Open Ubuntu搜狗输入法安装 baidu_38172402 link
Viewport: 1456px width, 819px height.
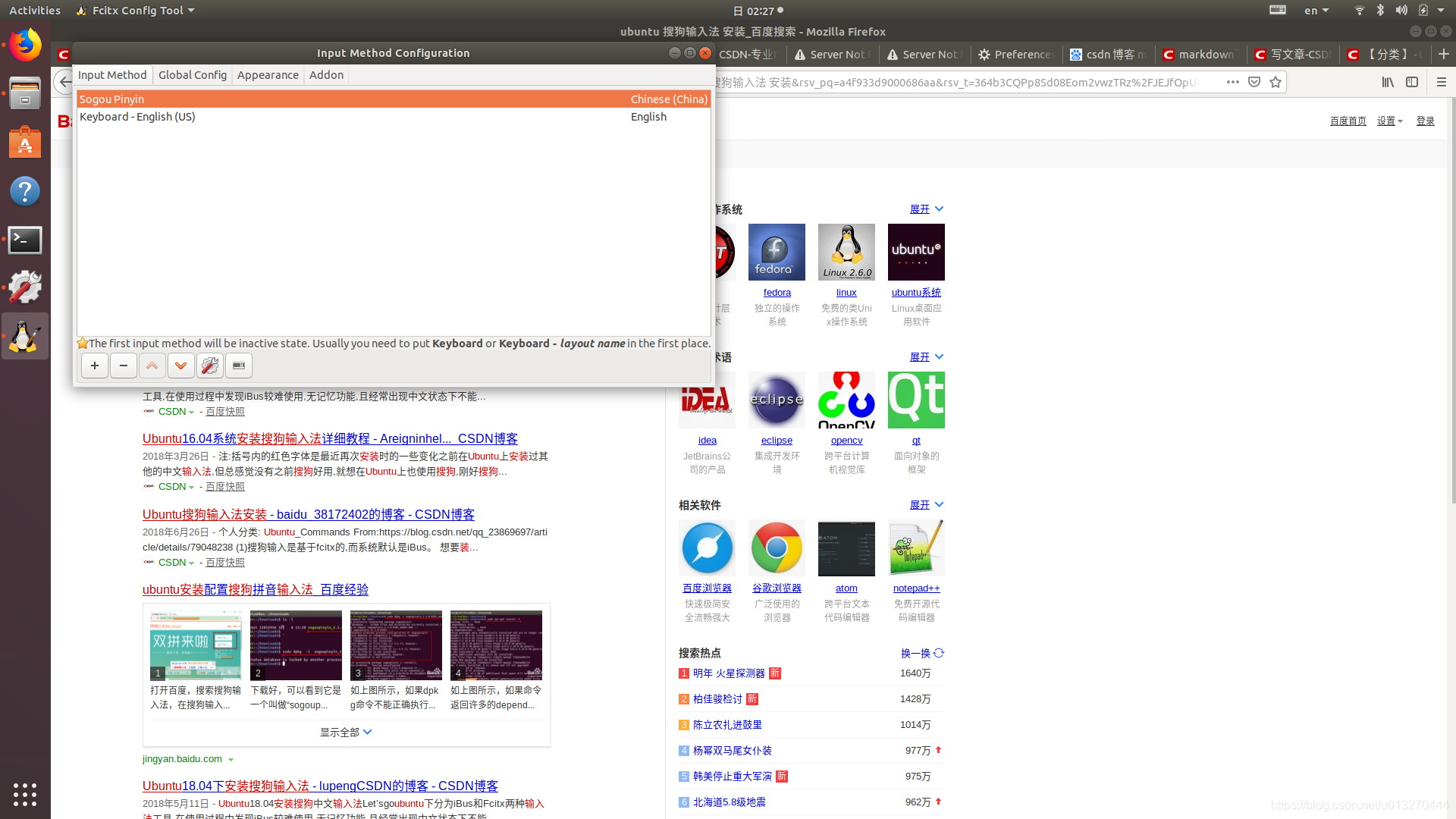point(309,515)
